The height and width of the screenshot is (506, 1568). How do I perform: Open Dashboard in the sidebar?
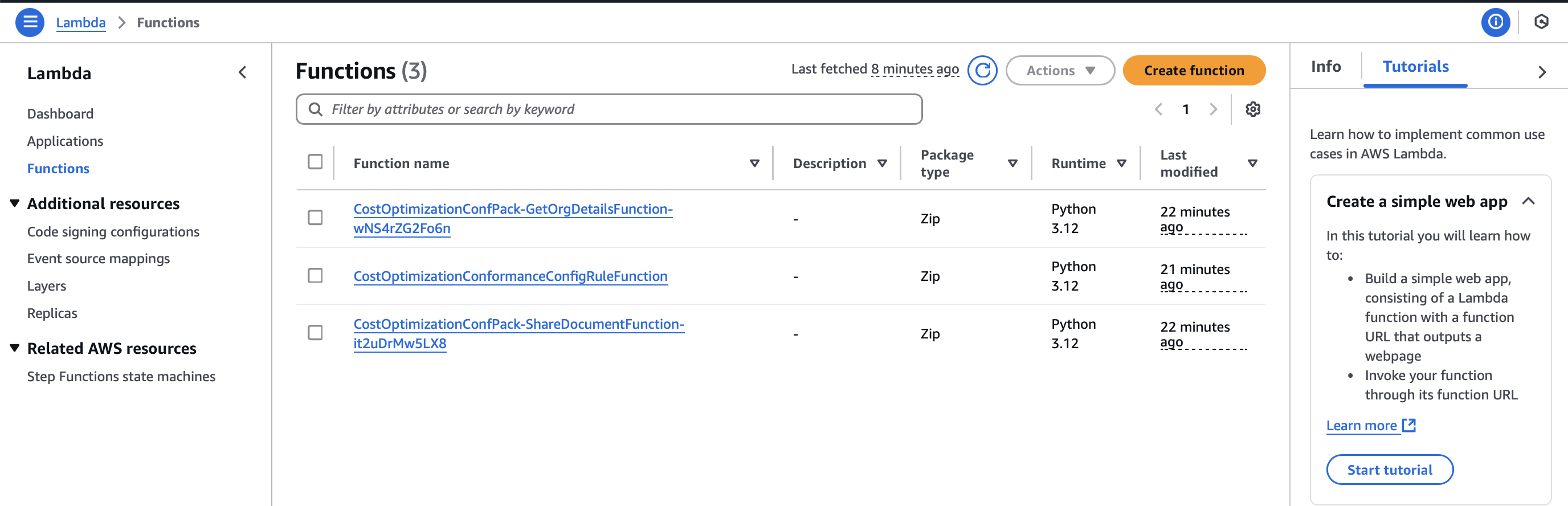click(60, 114)
